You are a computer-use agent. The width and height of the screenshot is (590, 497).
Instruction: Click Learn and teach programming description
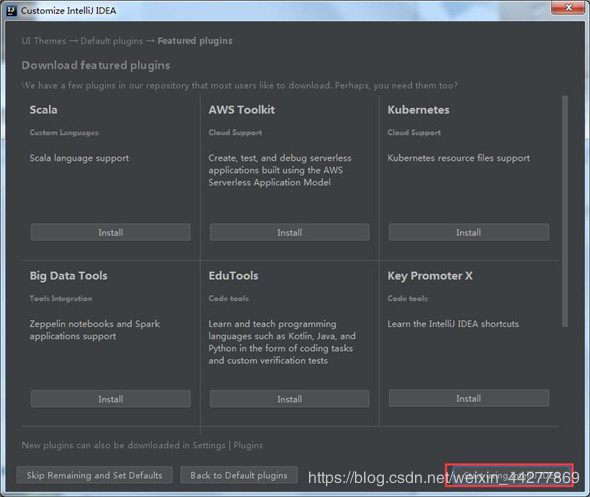282,342
